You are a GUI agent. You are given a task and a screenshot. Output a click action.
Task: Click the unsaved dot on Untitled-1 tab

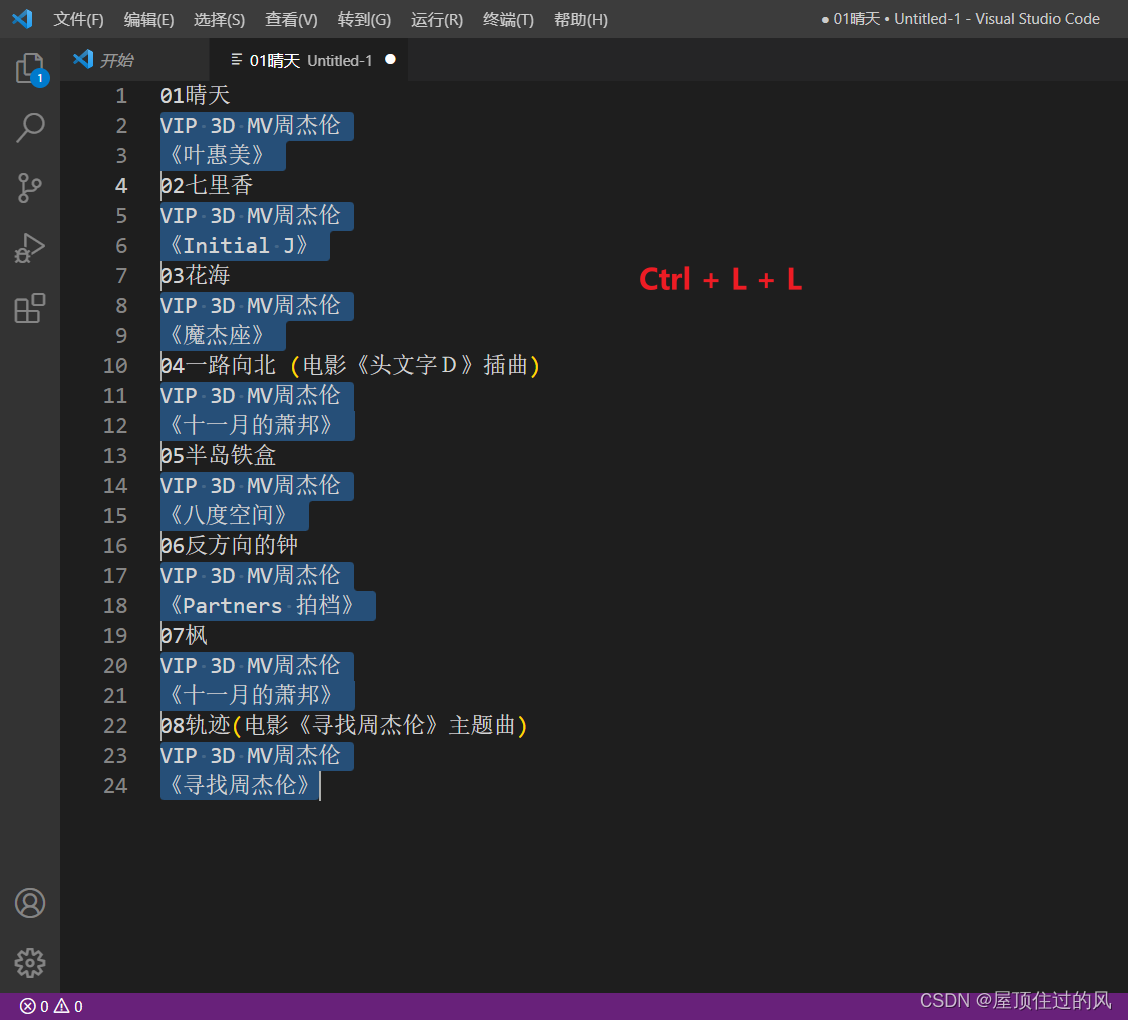click(x=391, y=60)
